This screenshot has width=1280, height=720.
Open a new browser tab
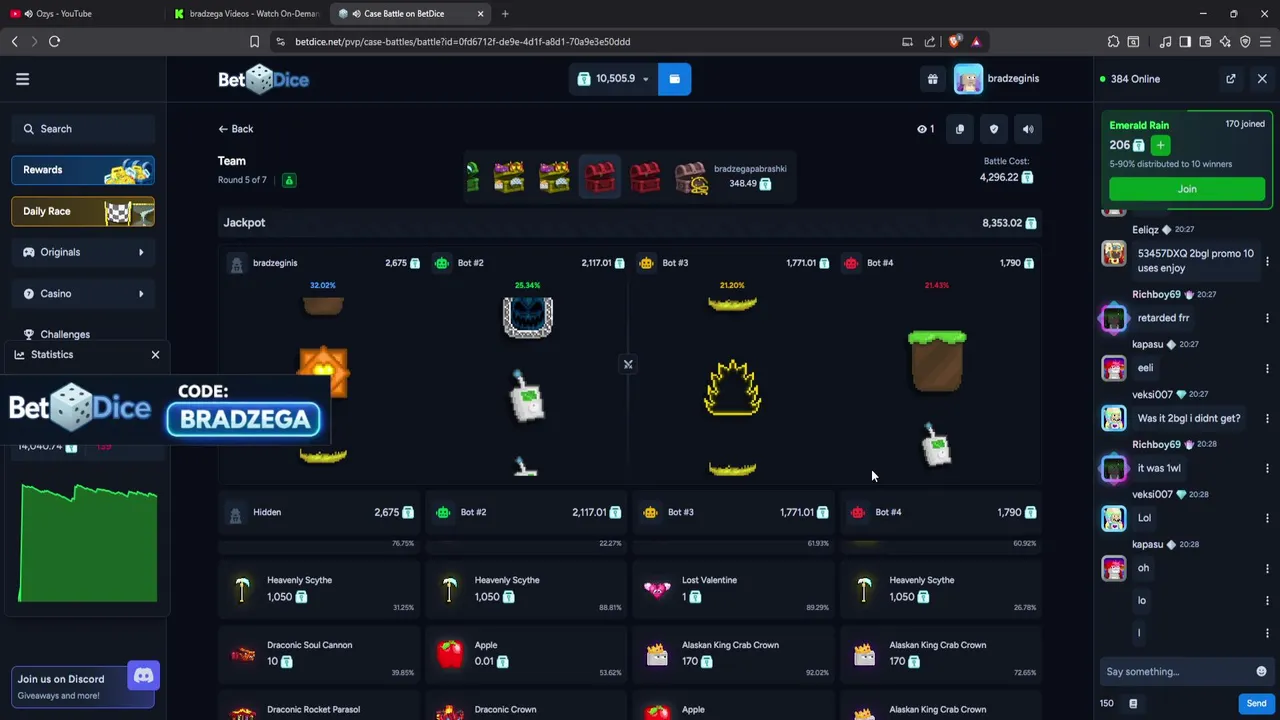[x=505, y=14]
